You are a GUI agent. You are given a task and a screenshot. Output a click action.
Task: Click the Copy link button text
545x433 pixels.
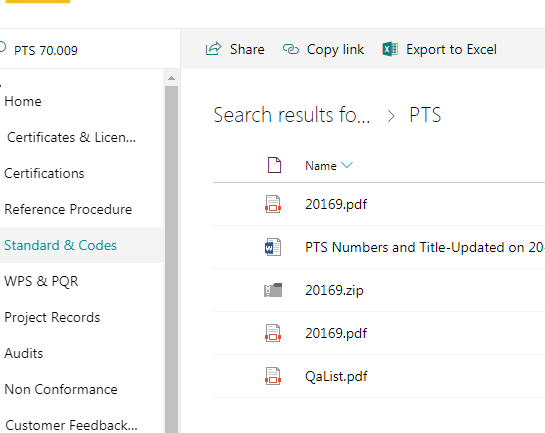335,50
